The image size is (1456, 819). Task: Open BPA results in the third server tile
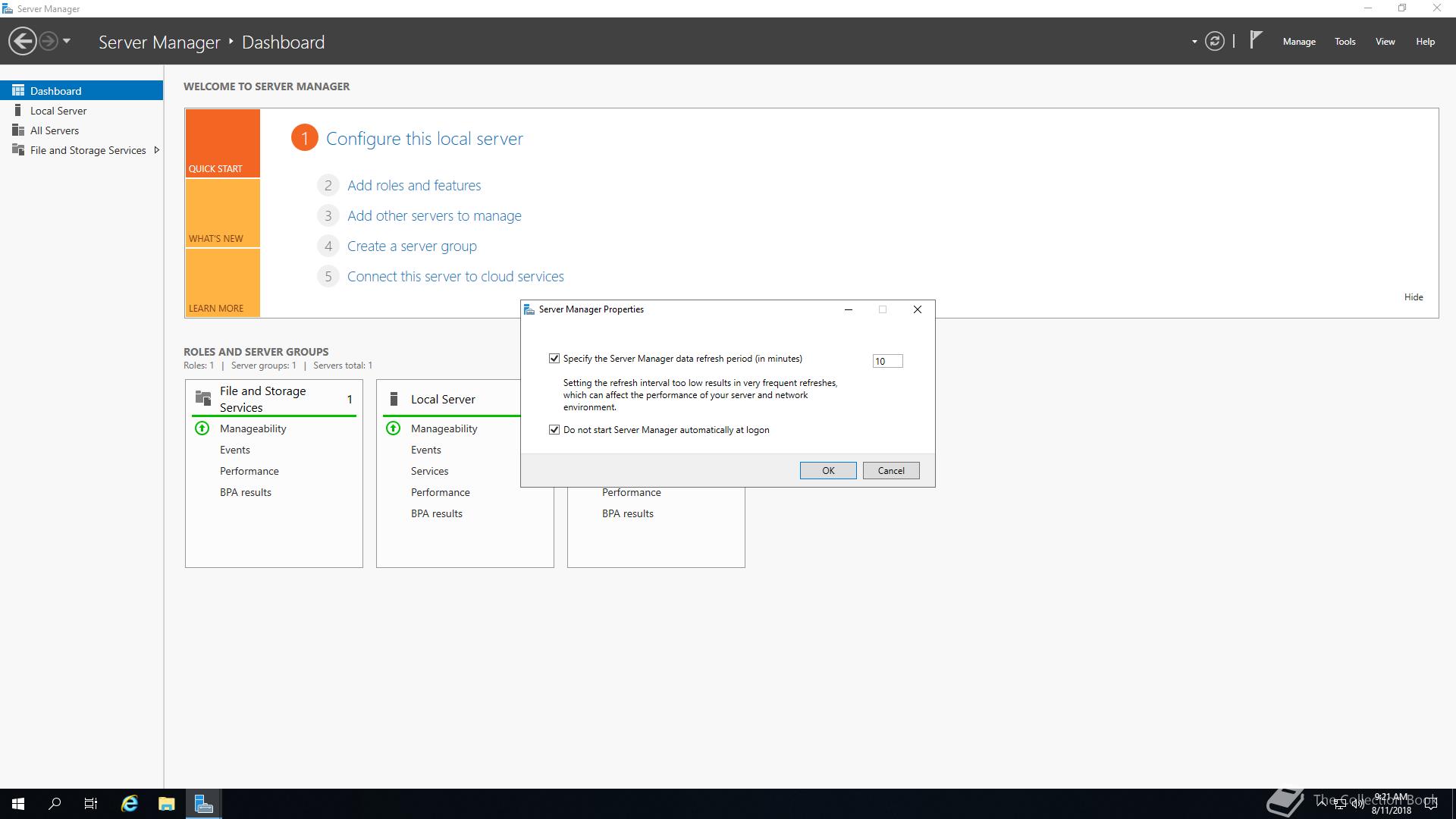pos(628,513)
